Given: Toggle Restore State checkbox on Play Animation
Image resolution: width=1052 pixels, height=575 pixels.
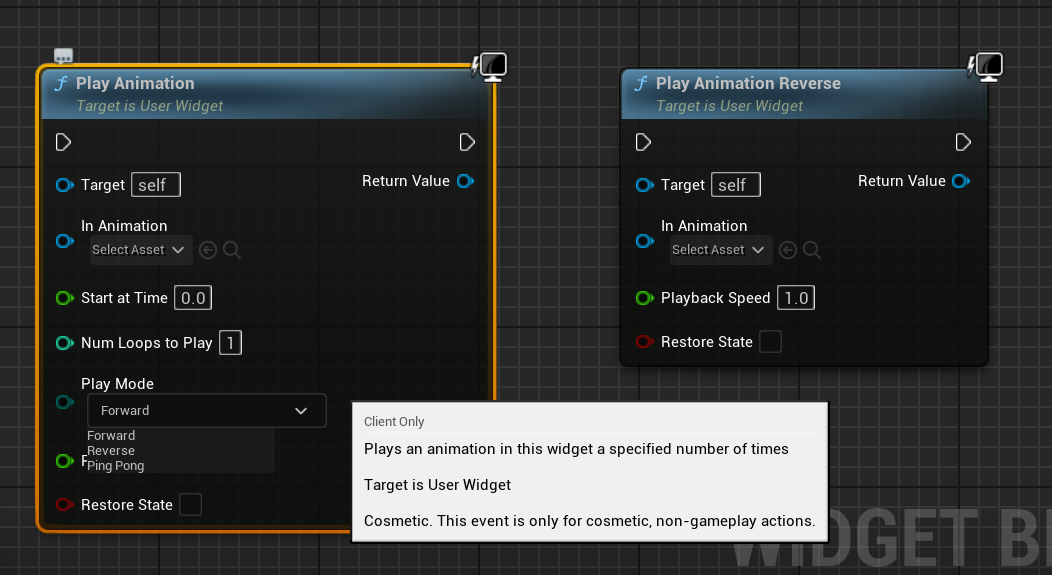Looking at the screenshot, I should click(x=190, y=505).
